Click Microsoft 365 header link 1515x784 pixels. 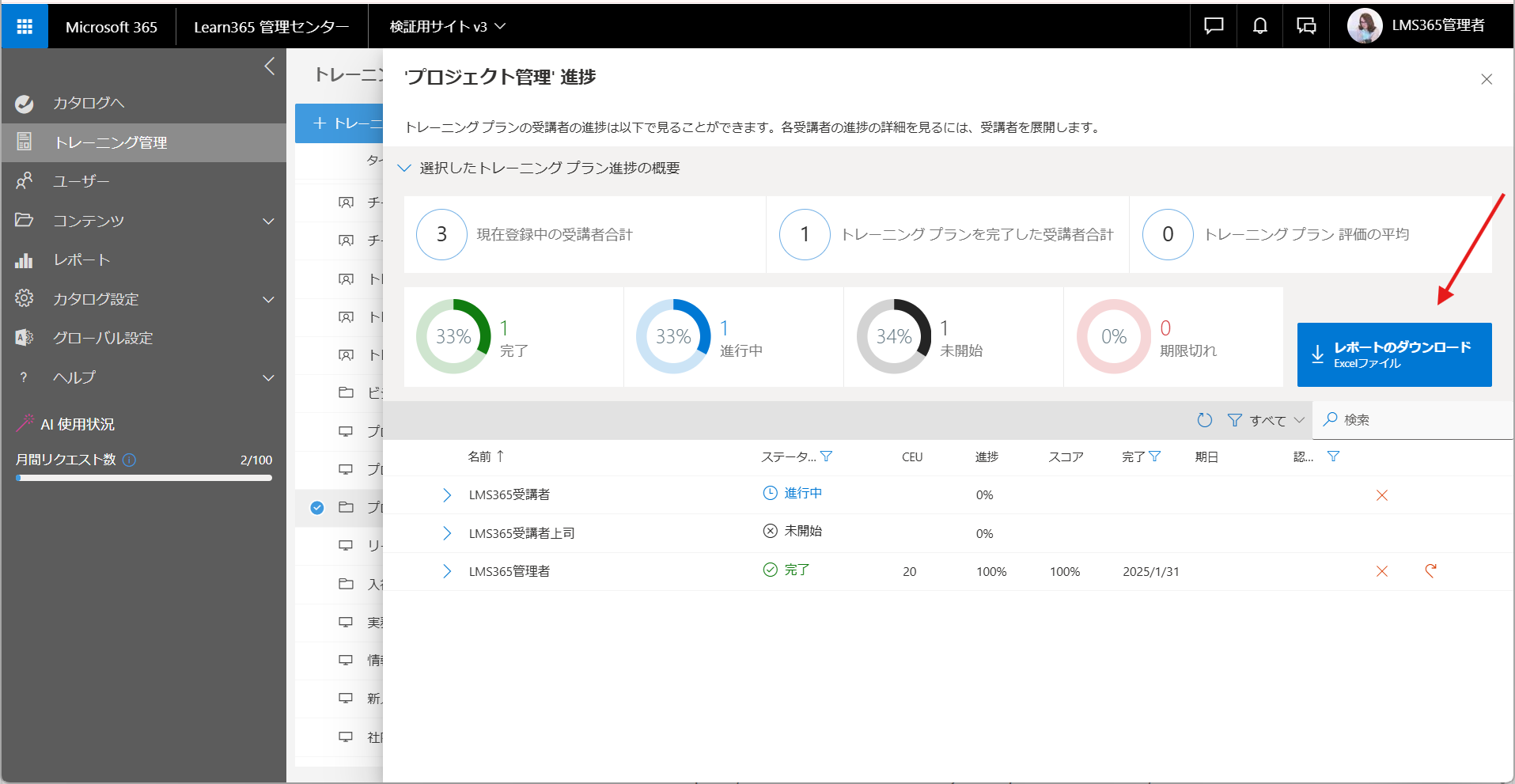coord(112,27)
